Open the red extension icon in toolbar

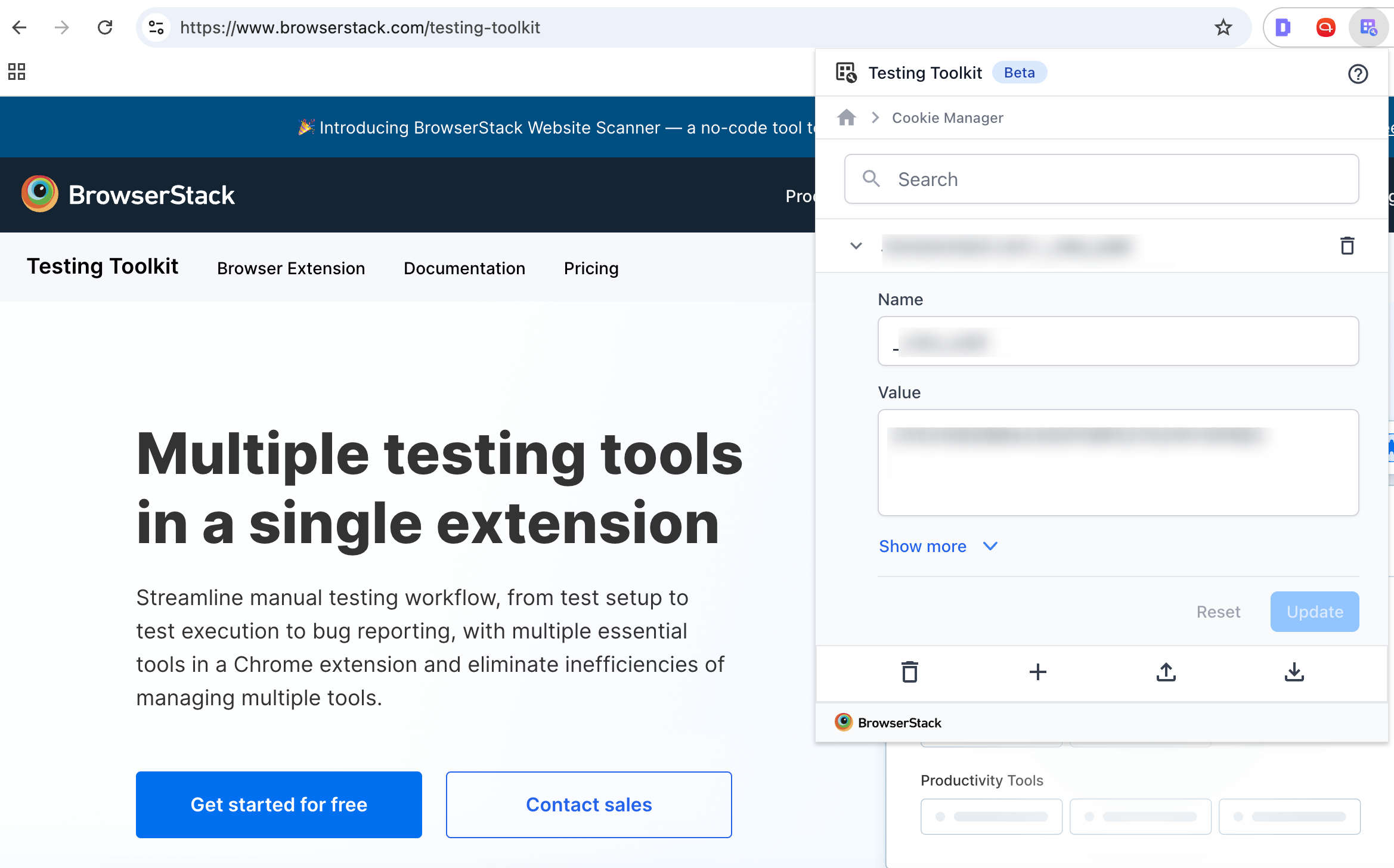pyautogui.click(x=1325, y=27)
